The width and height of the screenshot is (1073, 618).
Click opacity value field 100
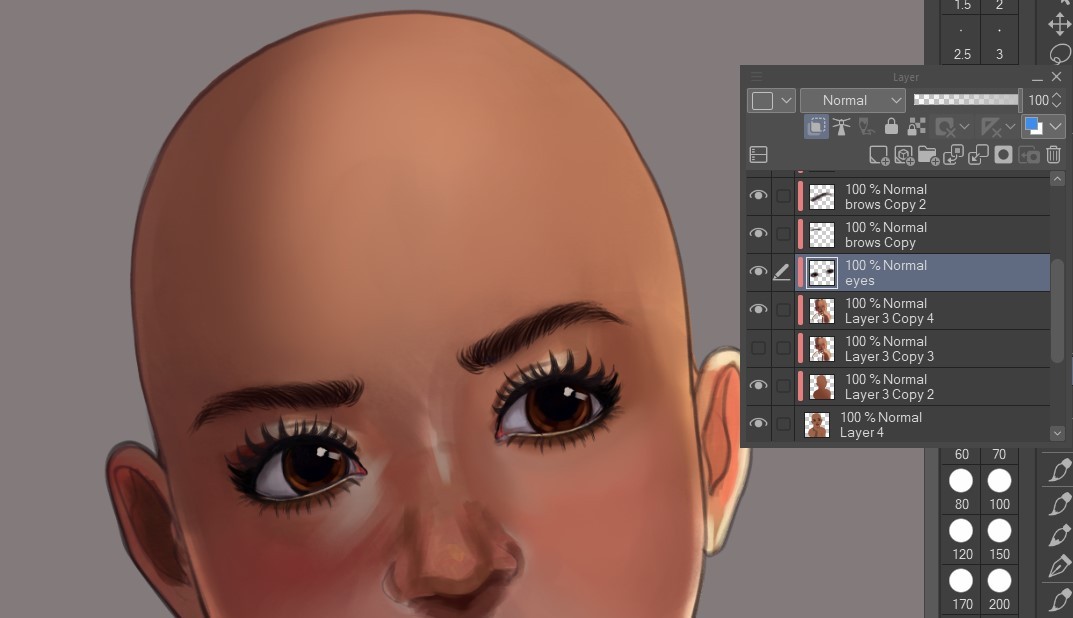click(x=1038, y=100)
